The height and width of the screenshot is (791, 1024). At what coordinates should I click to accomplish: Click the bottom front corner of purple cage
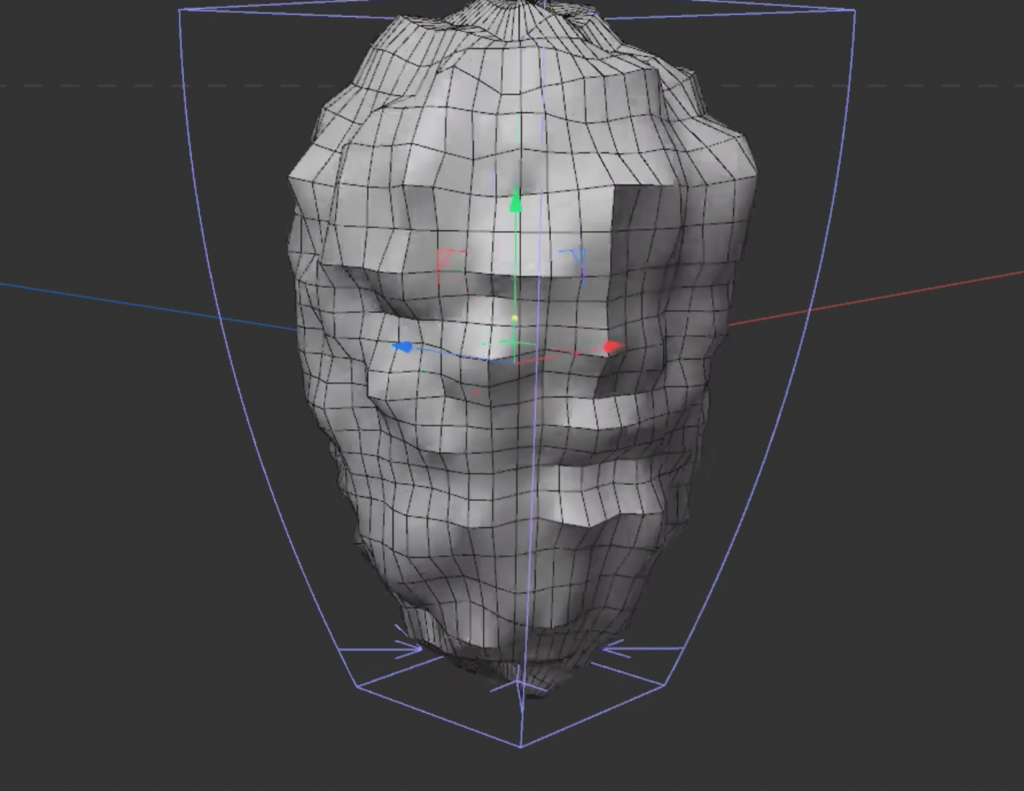tap(521, 746)
